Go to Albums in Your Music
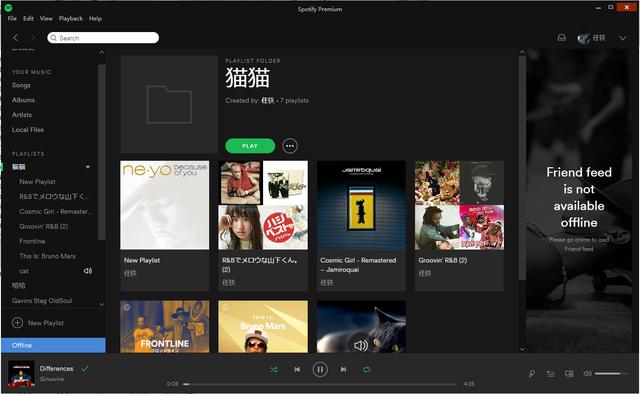The image size is (640, 394). click(23, 100)
